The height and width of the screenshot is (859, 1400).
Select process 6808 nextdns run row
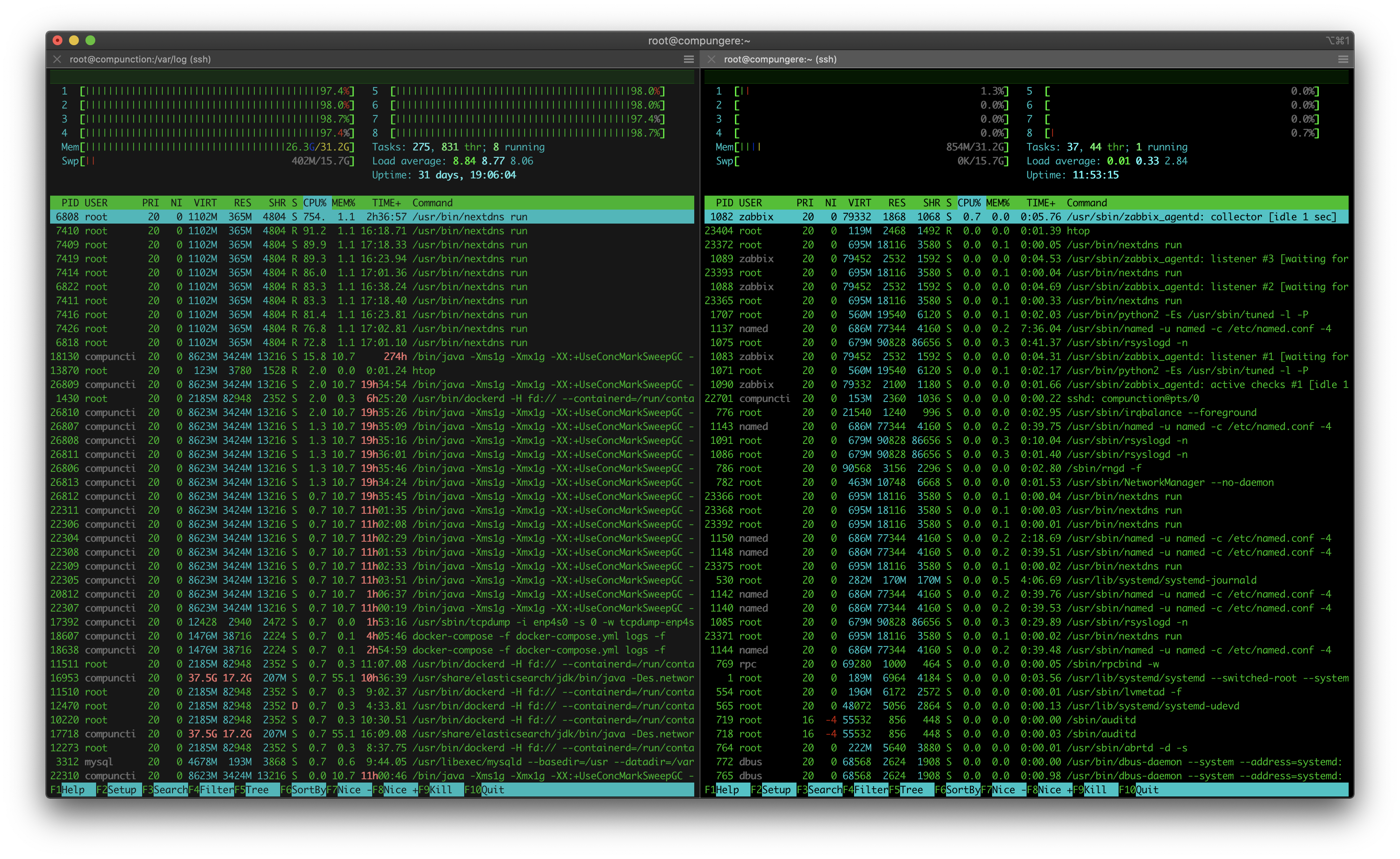click(x=372, y=217)
